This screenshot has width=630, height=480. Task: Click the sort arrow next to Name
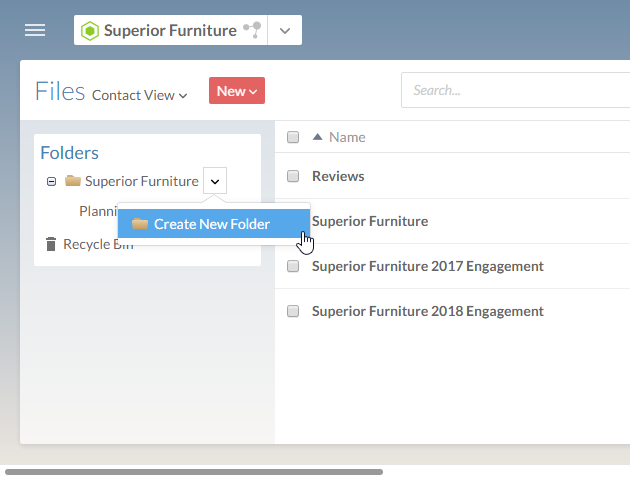(x=318, y=137)
